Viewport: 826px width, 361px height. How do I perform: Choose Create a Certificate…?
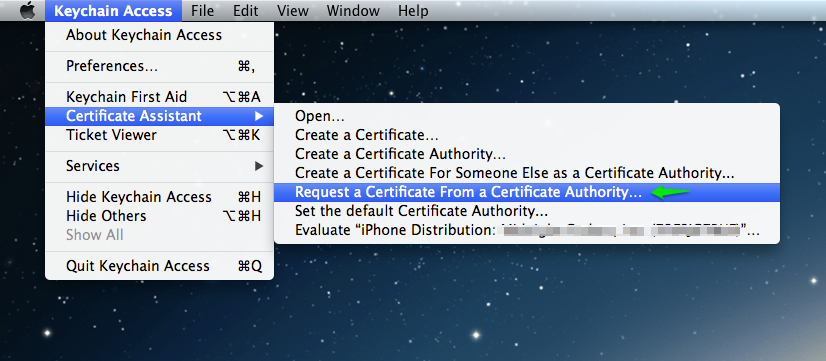(x=527, y=135)
